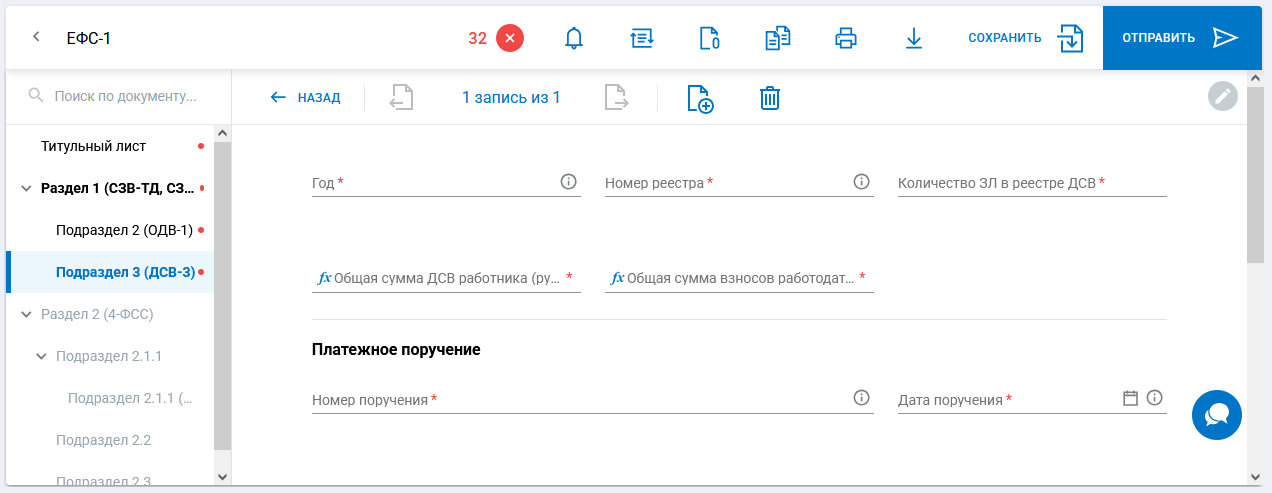Image resolution: width=1272 pixels, height=493 pixels.
Task: Collapse the Подраздел 2.1.1 node
Action: 41,356
